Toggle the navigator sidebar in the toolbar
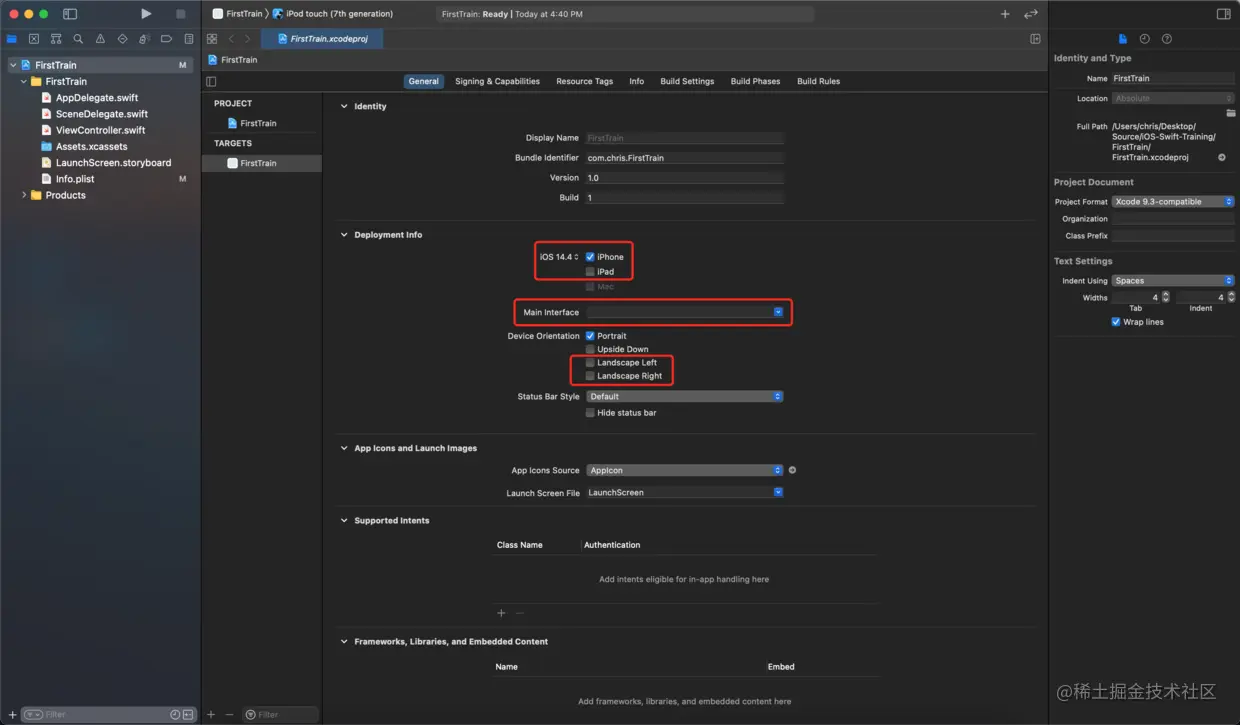Image resolution: width=1240 pixels, height=725 pixels. (x=70, y=14)
